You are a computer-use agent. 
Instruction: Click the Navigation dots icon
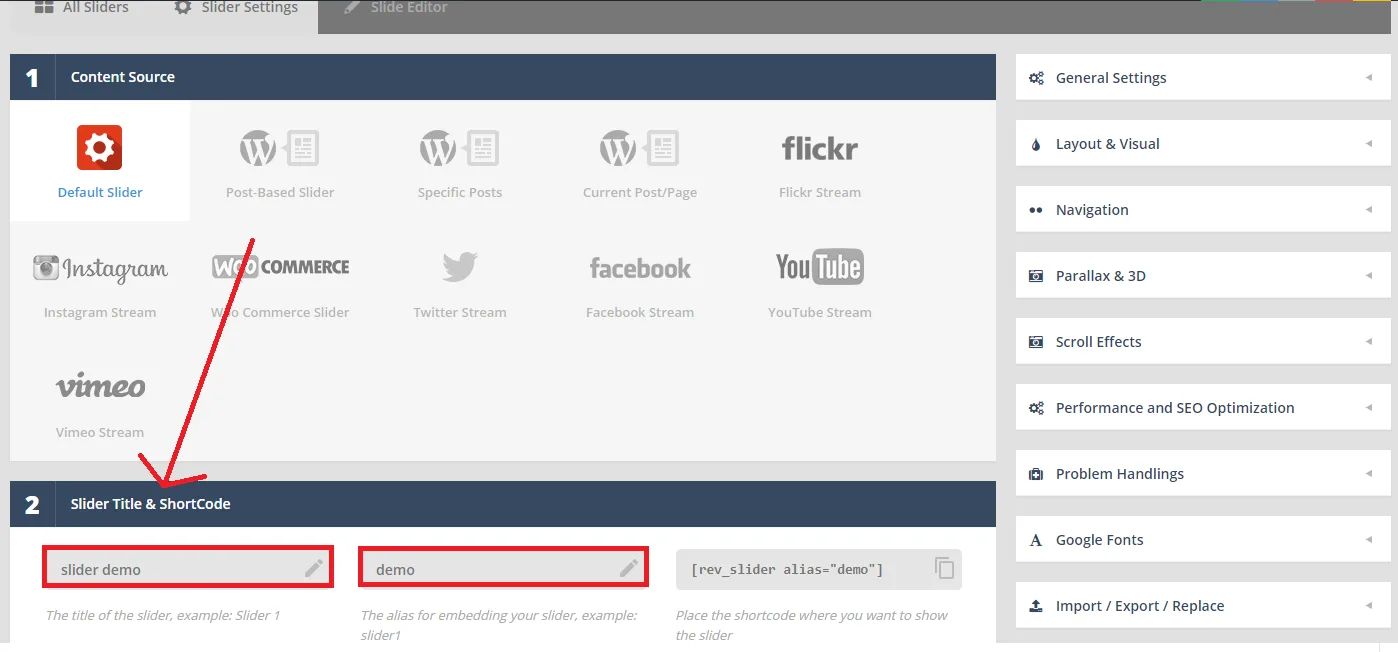coord(1036,210)
